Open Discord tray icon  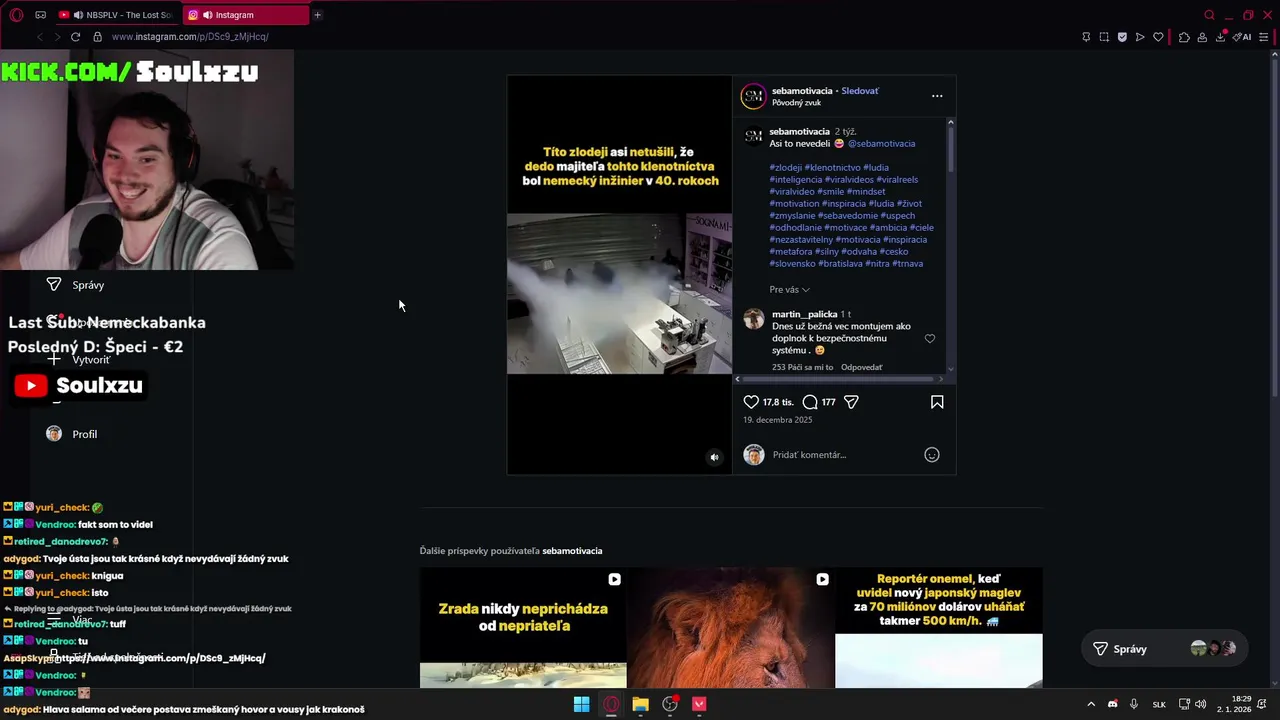point(1112,704)
